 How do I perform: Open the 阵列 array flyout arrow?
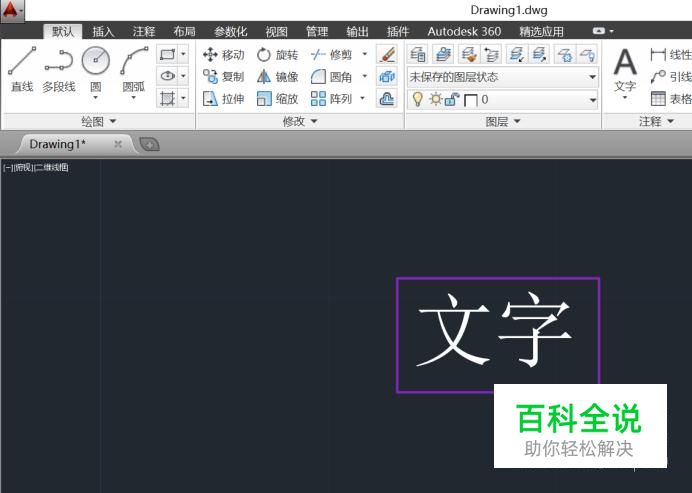pos(363,98)
